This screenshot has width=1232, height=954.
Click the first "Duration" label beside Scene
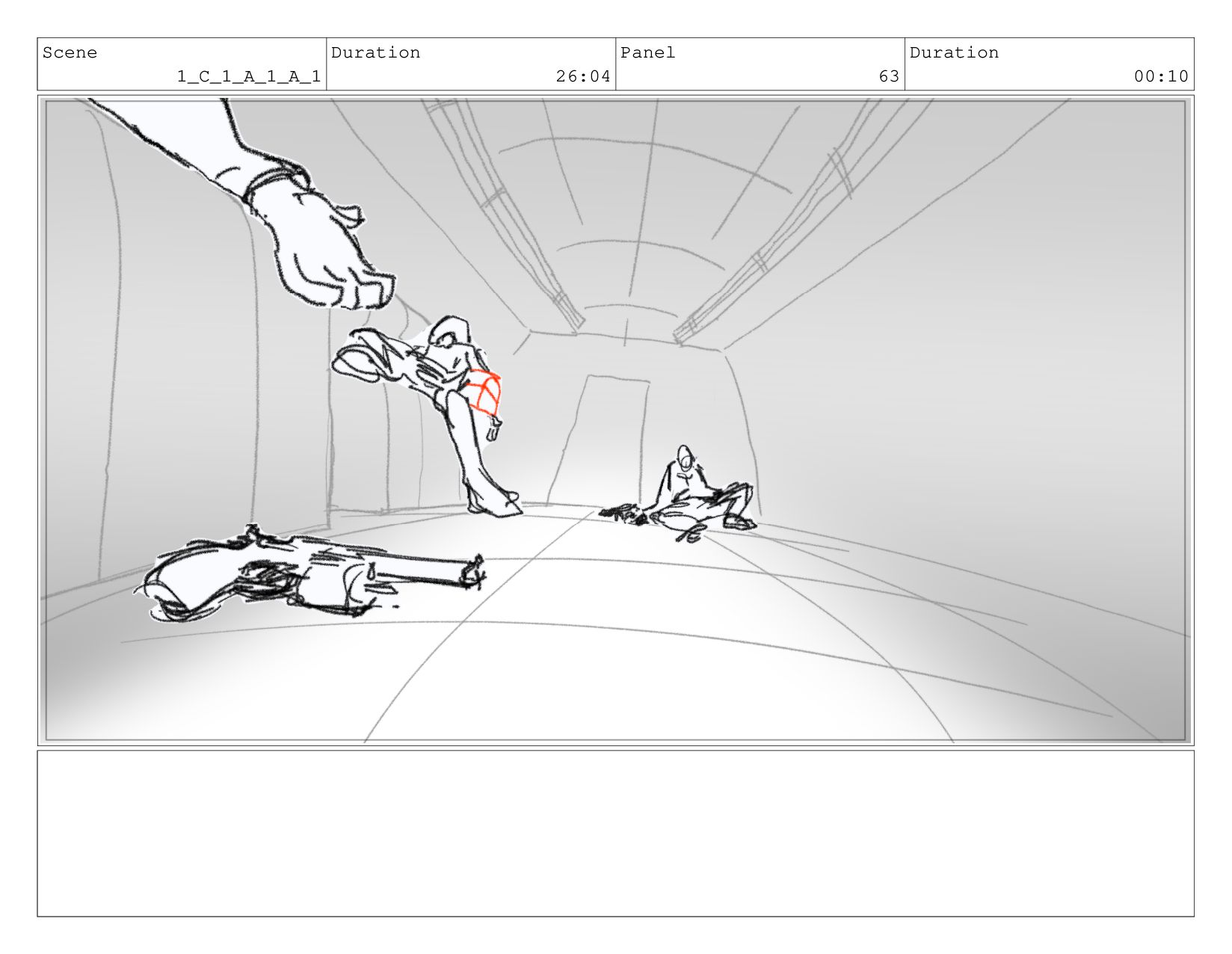coord(375,52)
